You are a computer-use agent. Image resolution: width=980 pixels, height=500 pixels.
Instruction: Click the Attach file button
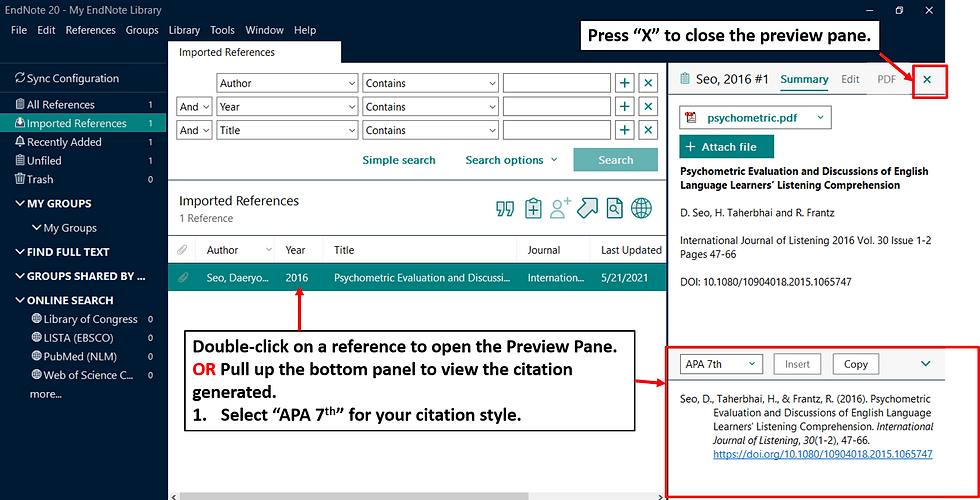[727, 147]
